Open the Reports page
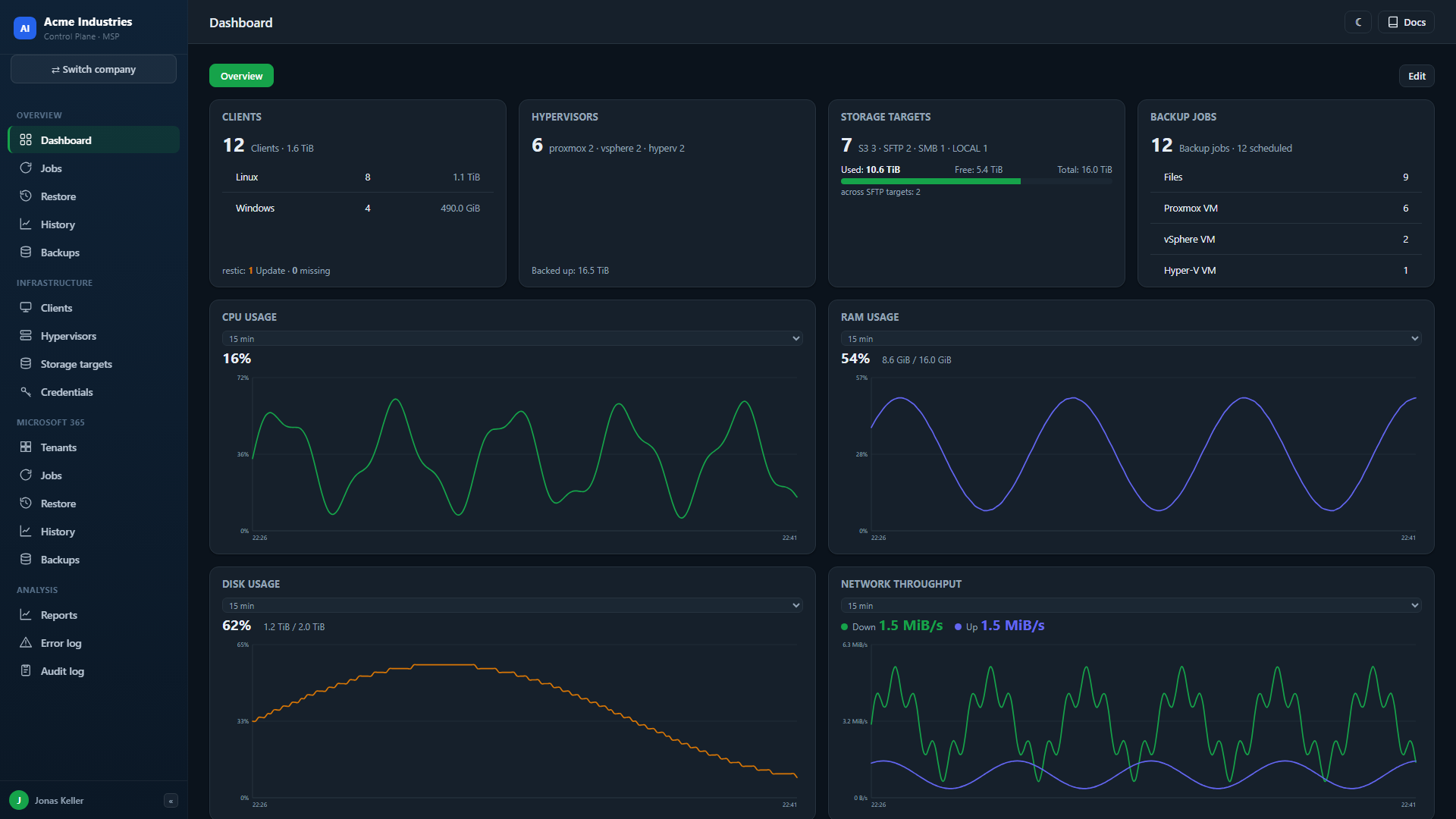Image resolution: width=1456 pixels, height=819 pixels. [x=94, y=615]
